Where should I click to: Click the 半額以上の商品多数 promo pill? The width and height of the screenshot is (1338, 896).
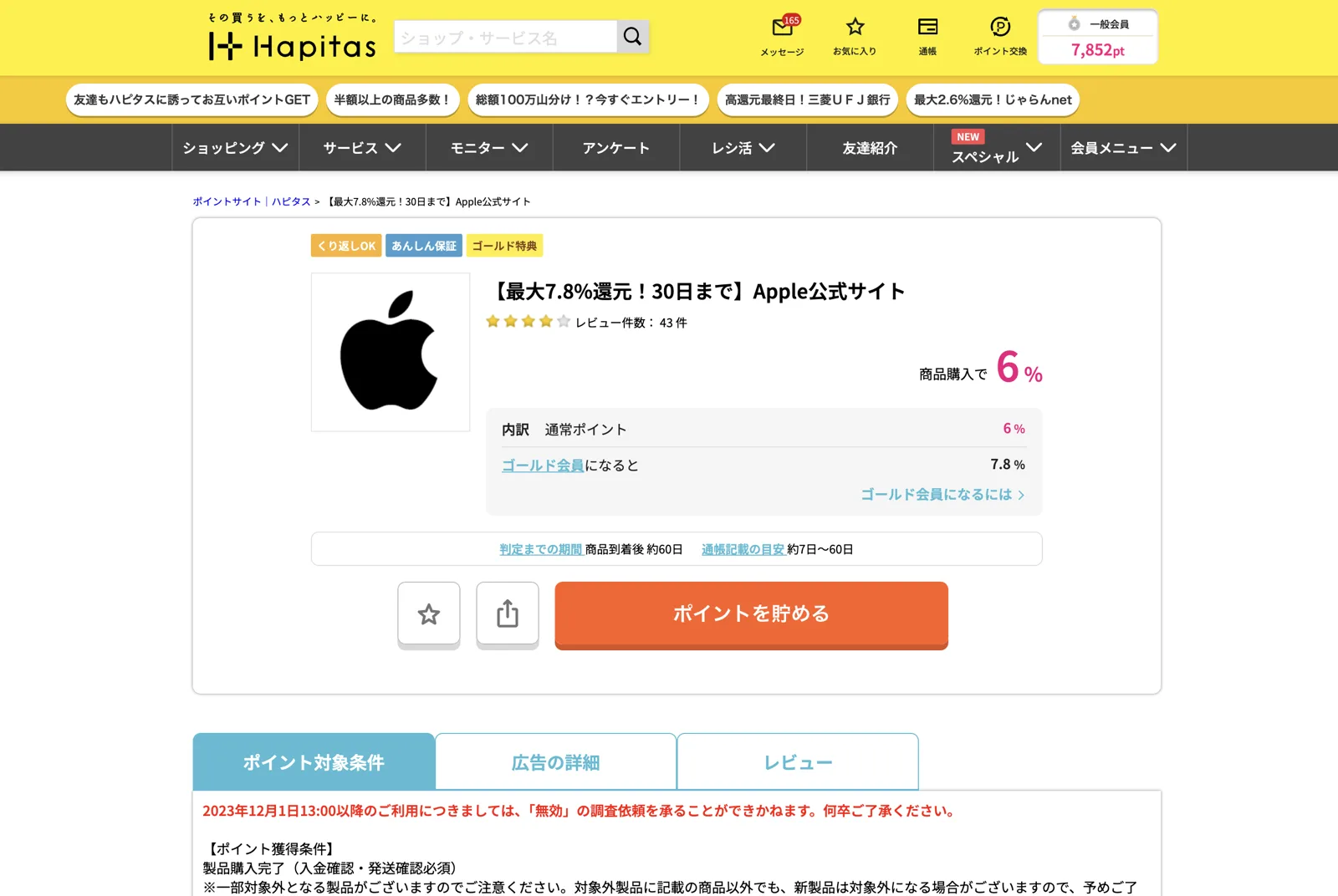point(392,99)
